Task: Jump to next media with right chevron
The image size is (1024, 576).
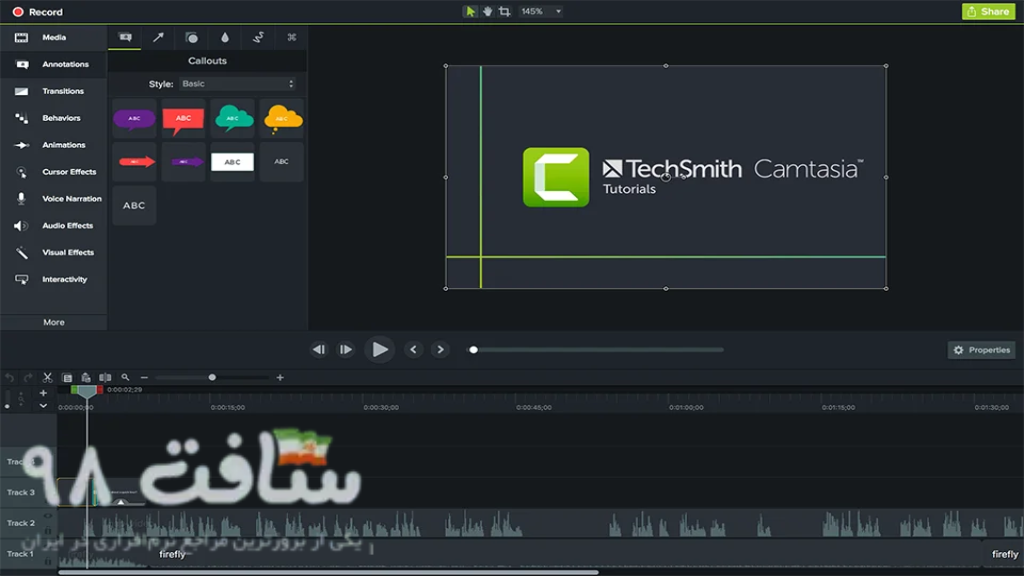Action: pos(440,349)
